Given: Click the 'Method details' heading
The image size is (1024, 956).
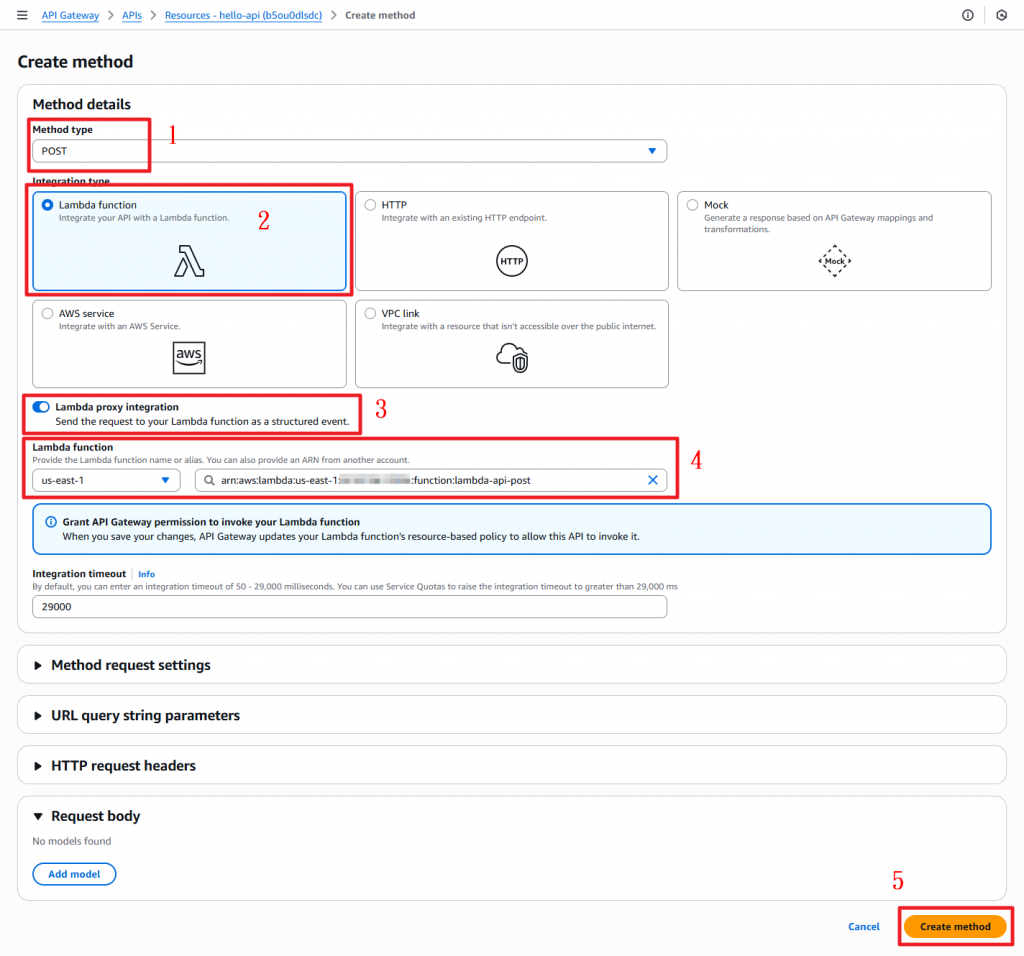Looking at the screenshot, I should coord(82,104).
